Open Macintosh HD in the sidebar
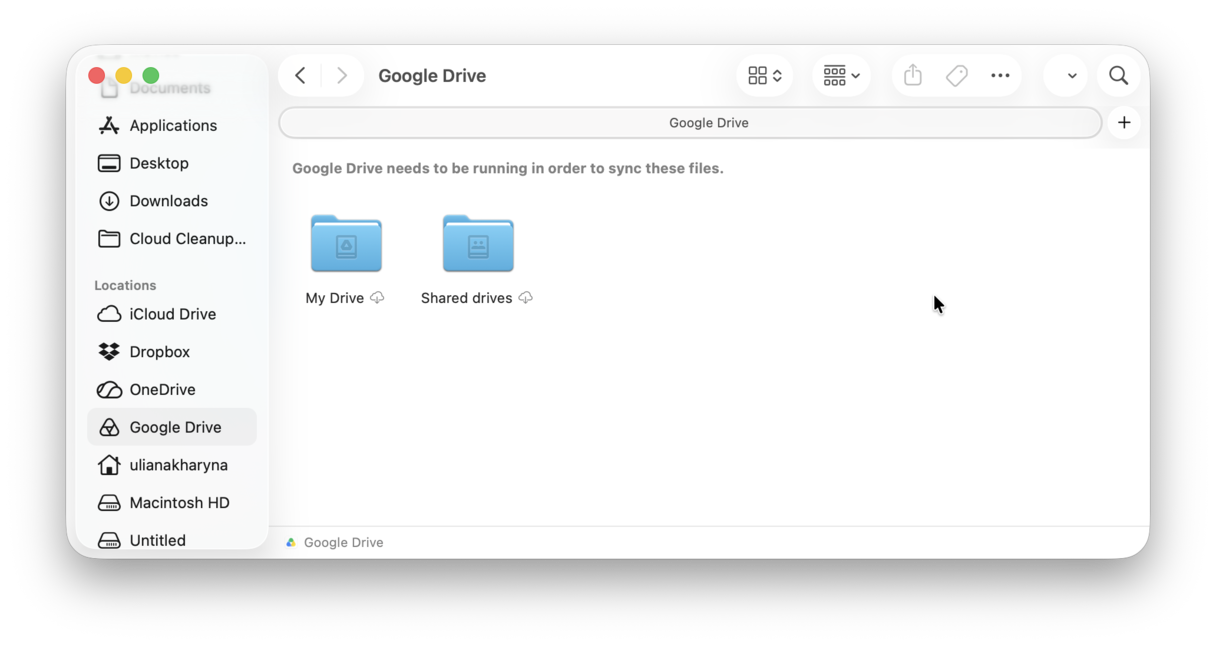 pyautogui.click(x=172, y=503)
